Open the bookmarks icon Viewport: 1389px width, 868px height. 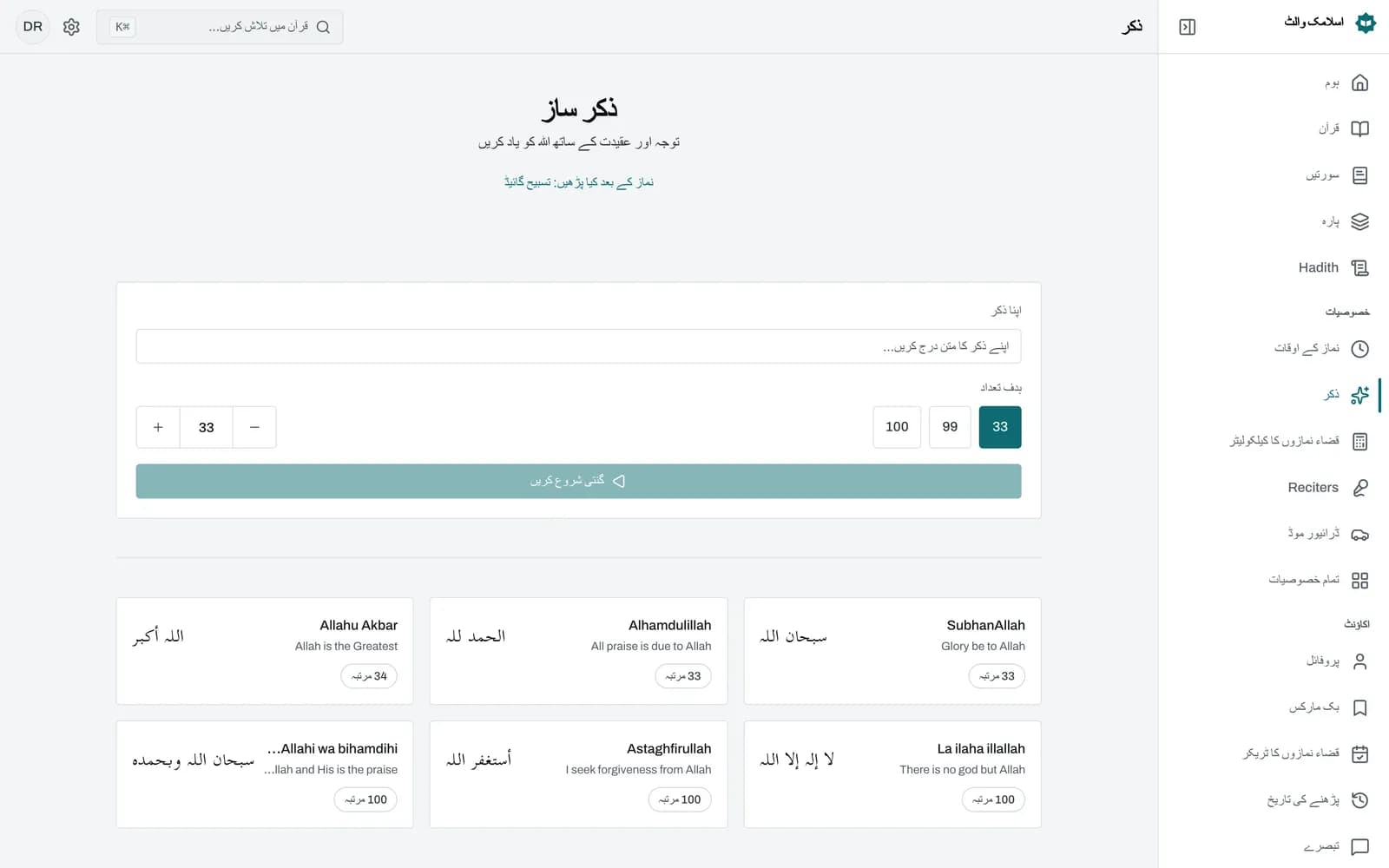pyautogui.click(x=1359, y=707)
